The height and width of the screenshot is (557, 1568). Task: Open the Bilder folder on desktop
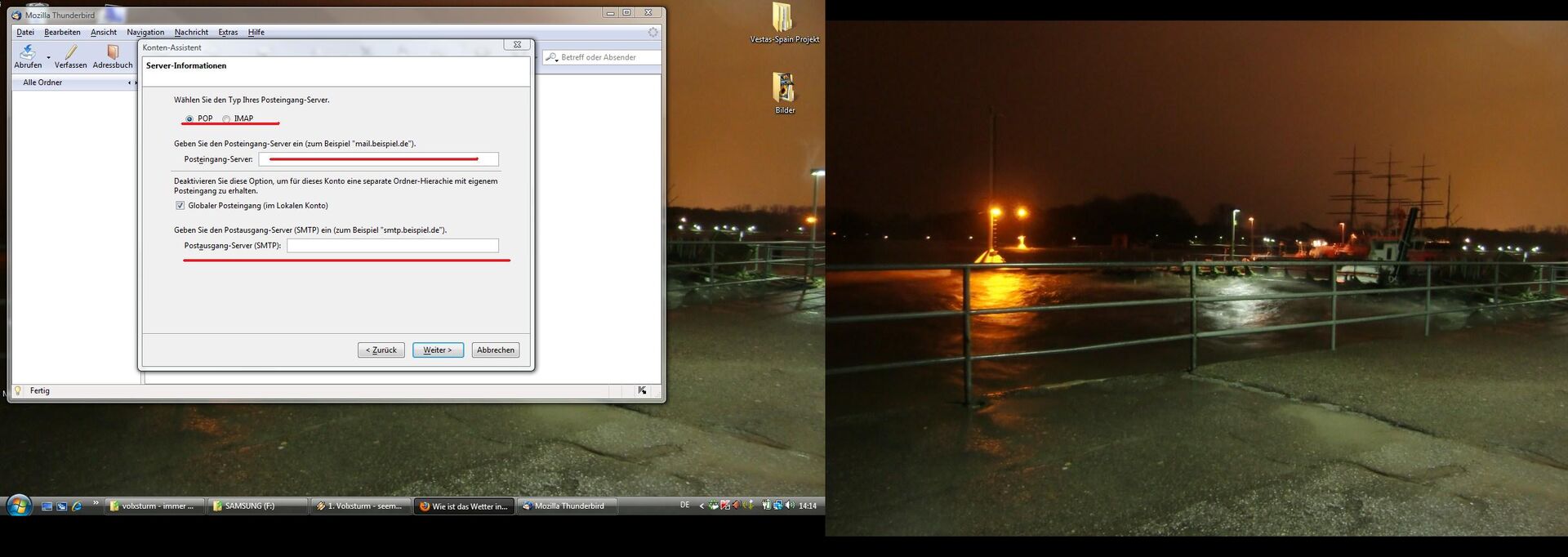[784, 87]
